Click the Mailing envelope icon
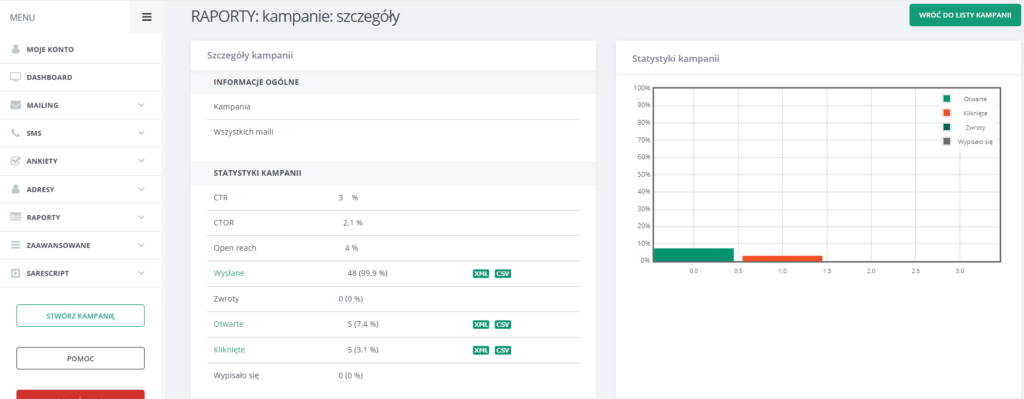Image resolution: width=1024 pixels, height=399 pixels. pyautogui.click(x=16, y=105)
